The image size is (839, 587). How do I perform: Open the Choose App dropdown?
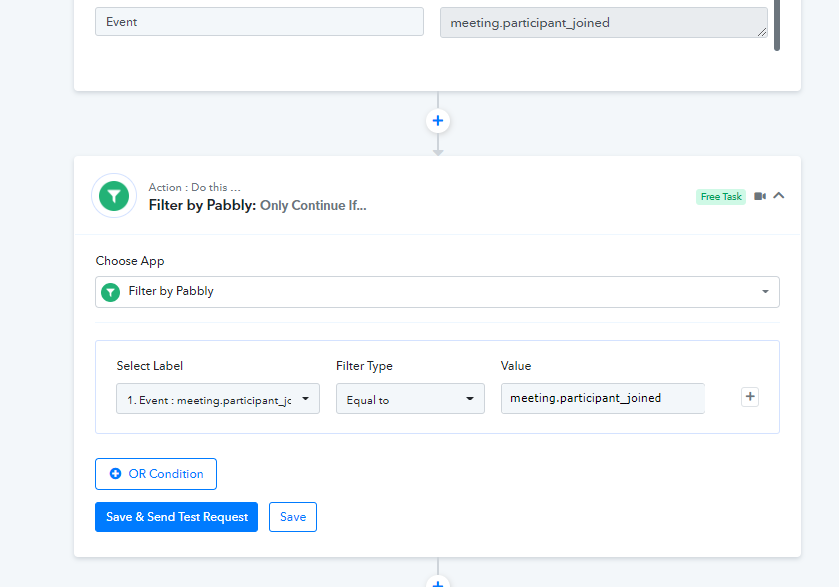(437, 292)
